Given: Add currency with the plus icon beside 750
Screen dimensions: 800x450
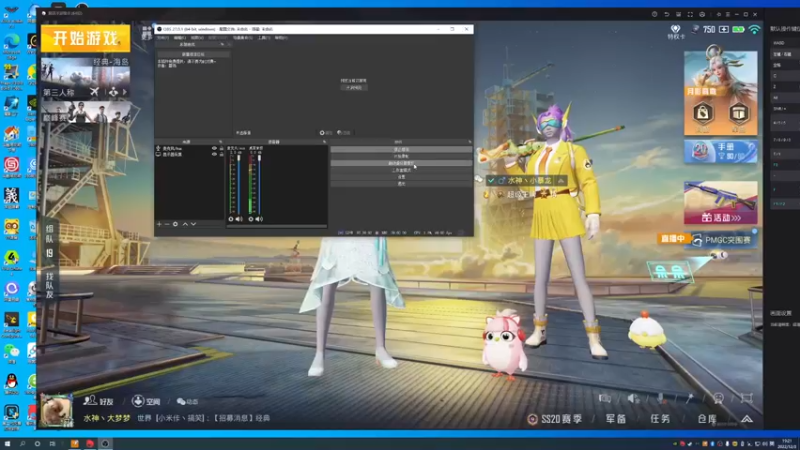Looking at the screenshot, I should 723,30.
